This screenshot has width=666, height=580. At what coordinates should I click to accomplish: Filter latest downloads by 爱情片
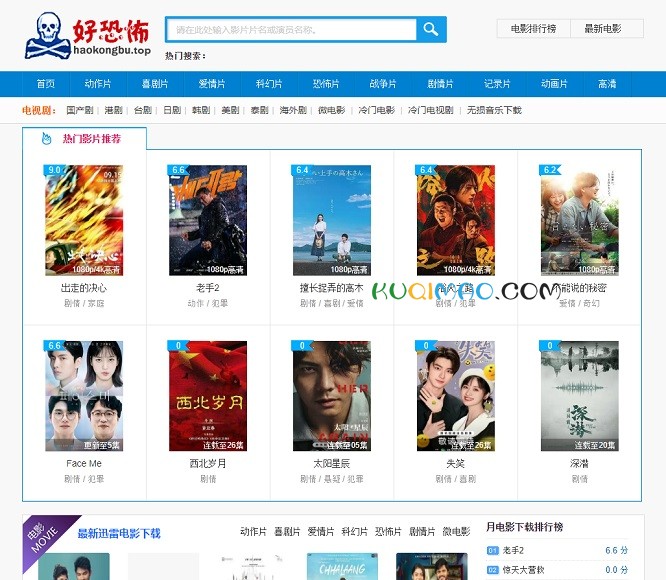[321, 531]
